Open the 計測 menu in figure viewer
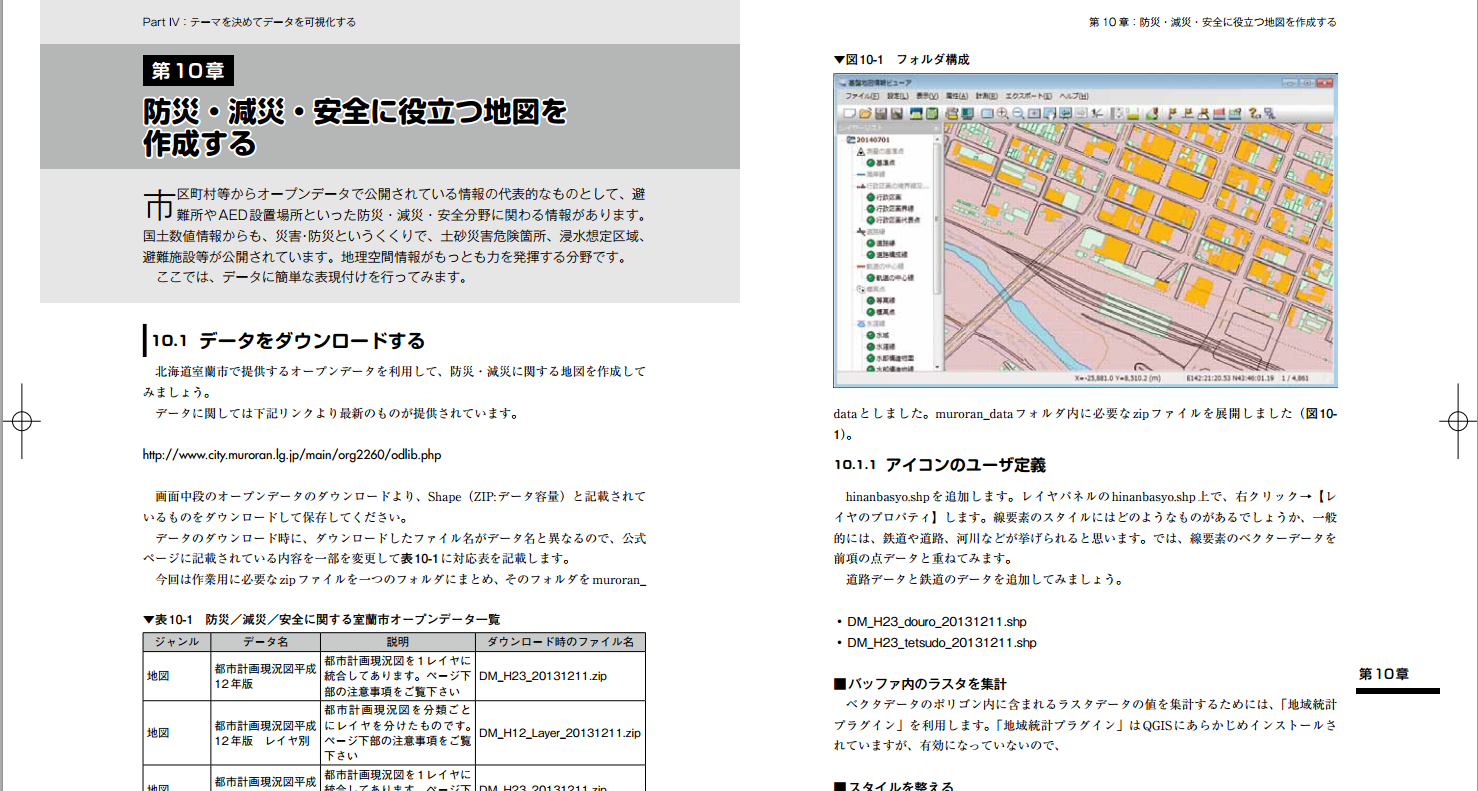Viewport: 1478px width, 791px height. (987, 96)
